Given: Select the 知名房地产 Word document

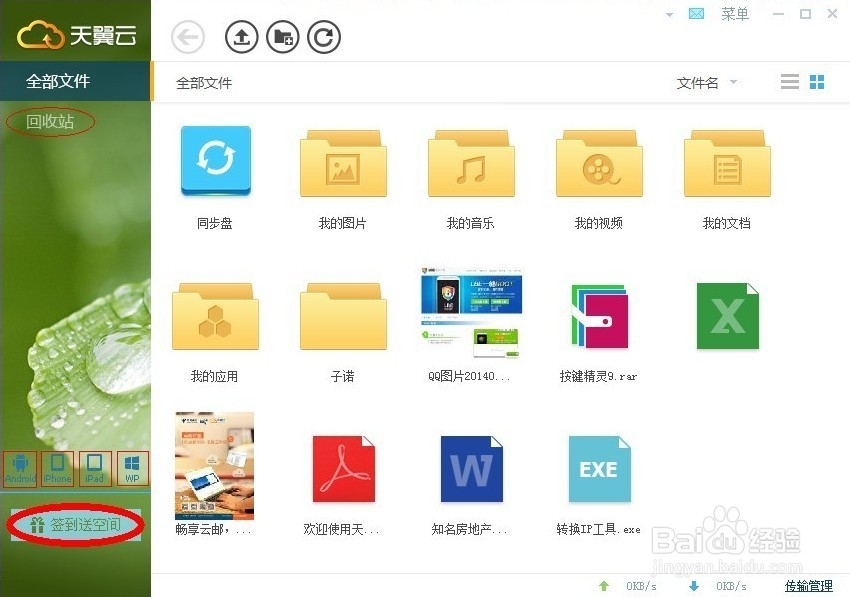Looking at the screenshot, I should [x=471, y=469].
